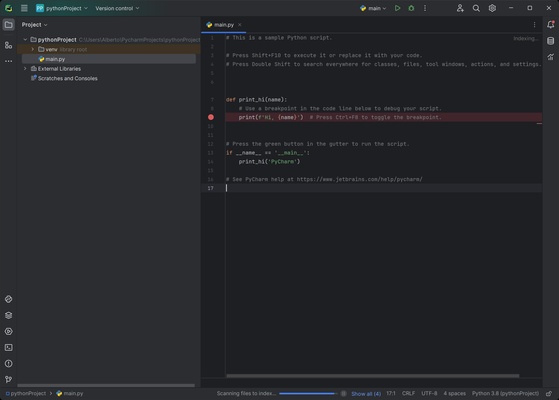Click line number 17 in gutter
The height and width of the screenshot is (400, 559).
(210, 188)
